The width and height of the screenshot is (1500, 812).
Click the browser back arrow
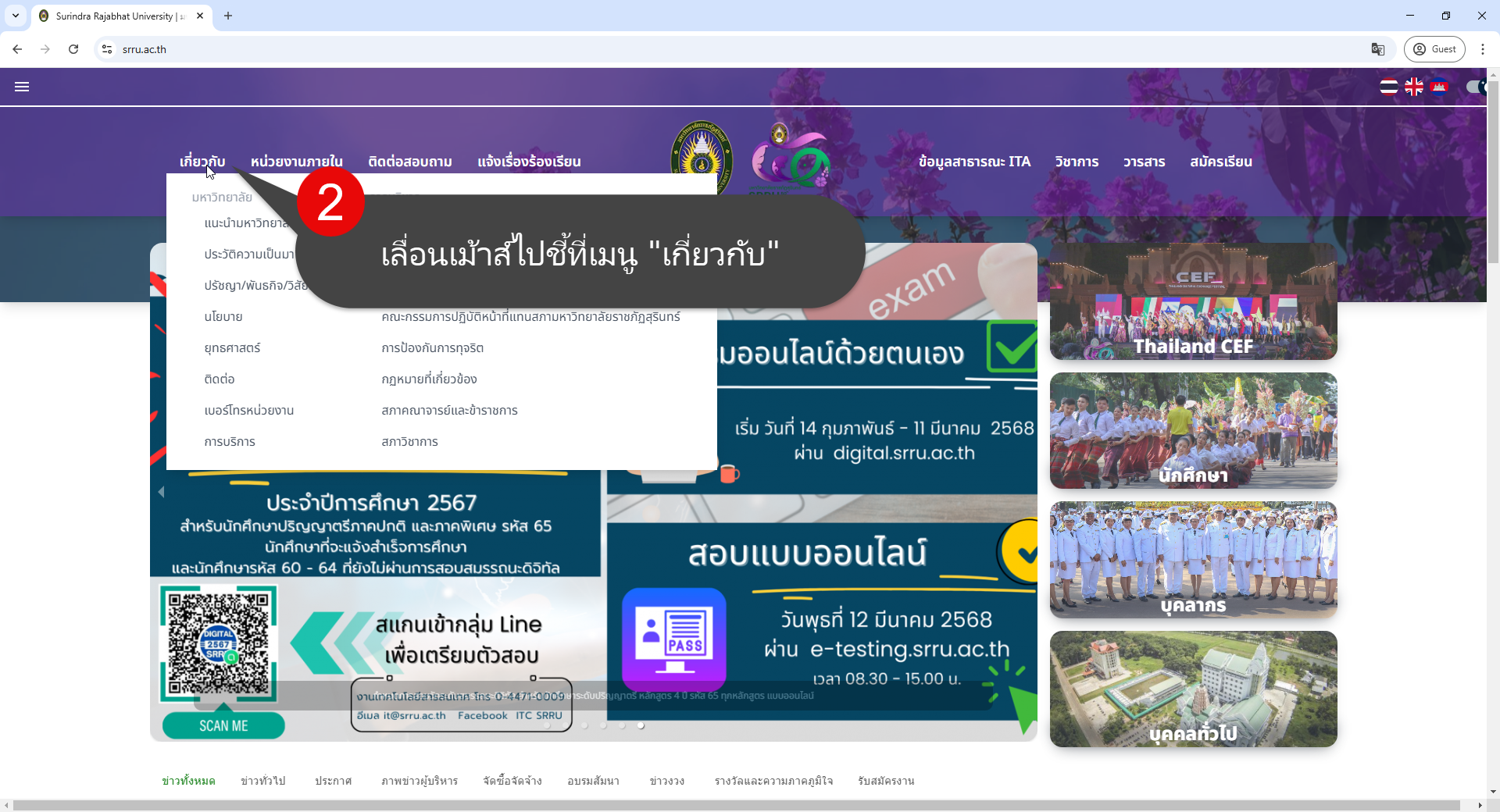[x=17, y=49]
